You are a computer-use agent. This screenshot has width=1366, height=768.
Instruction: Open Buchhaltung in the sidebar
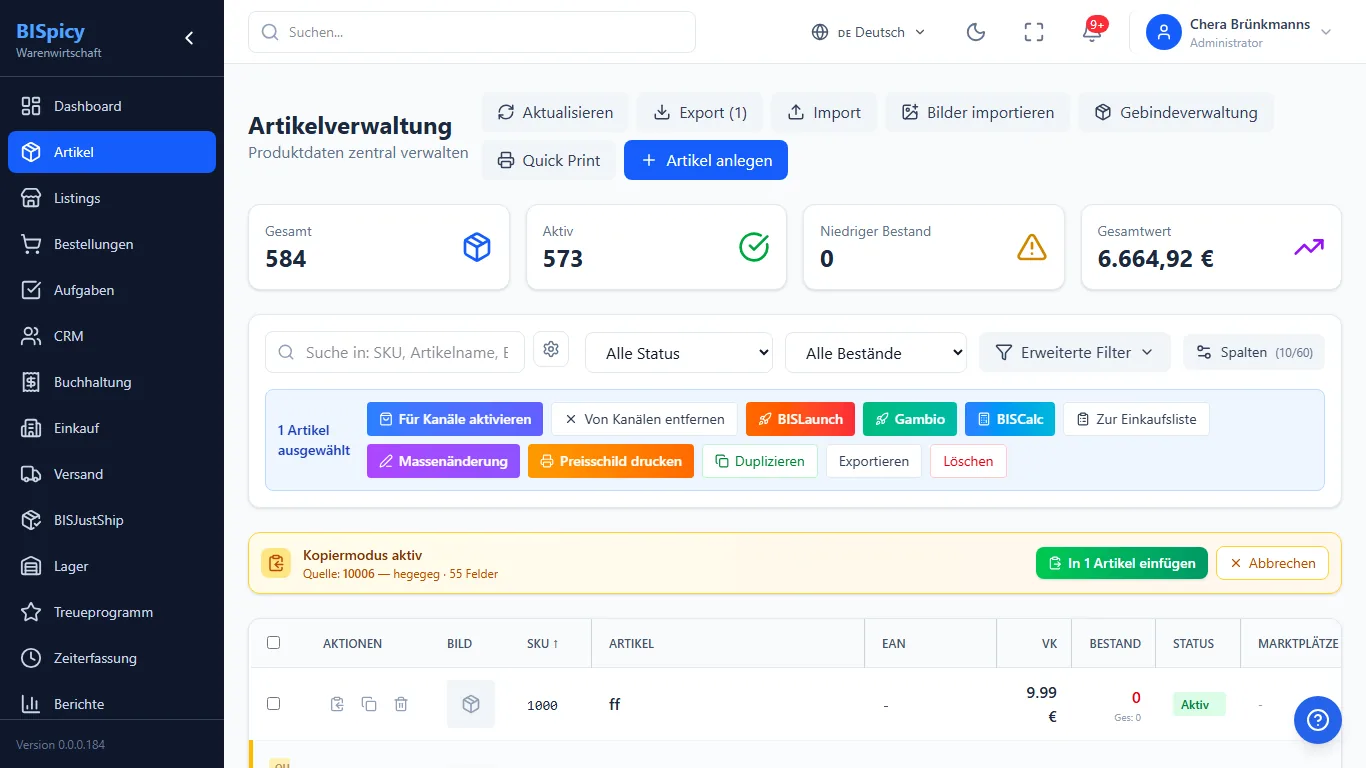(x=112, y=382)
